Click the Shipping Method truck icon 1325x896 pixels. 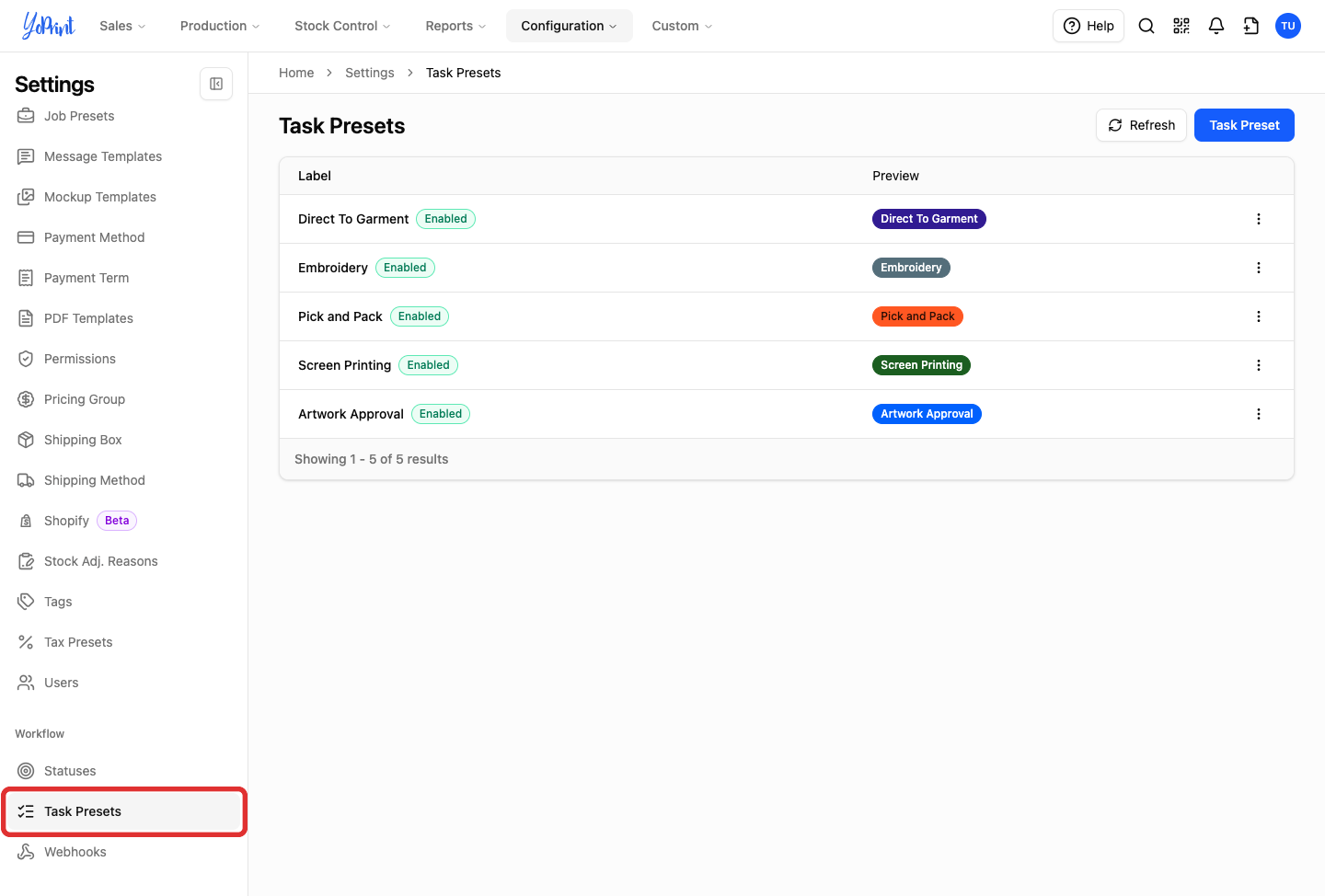coord(26,480)
